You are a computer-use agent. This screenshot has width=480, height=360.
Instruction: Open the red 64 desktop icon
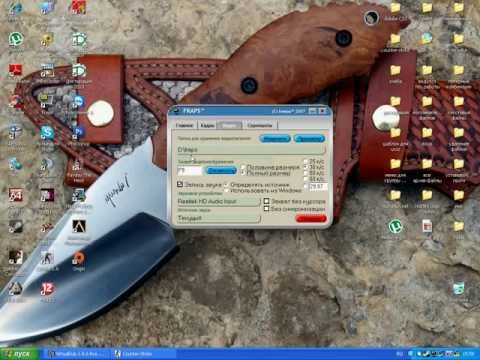pyautogui.click(x=15, y=195)
